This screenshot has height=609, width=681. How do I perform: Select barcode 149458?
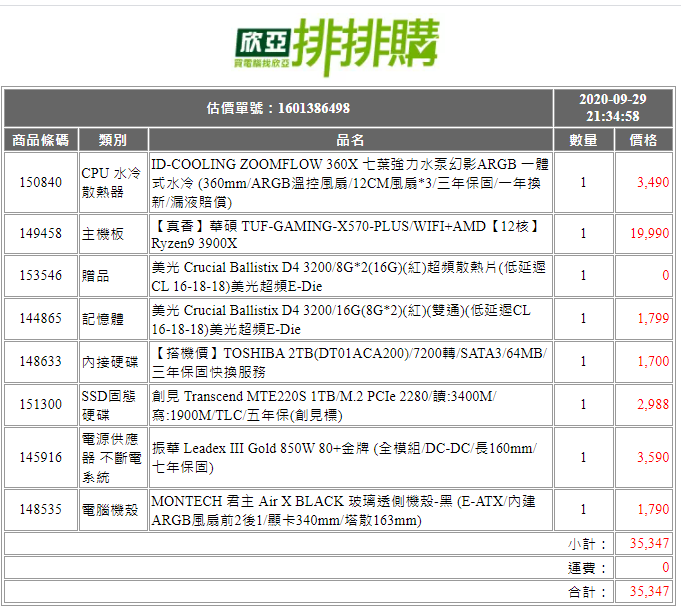point(41,234)
